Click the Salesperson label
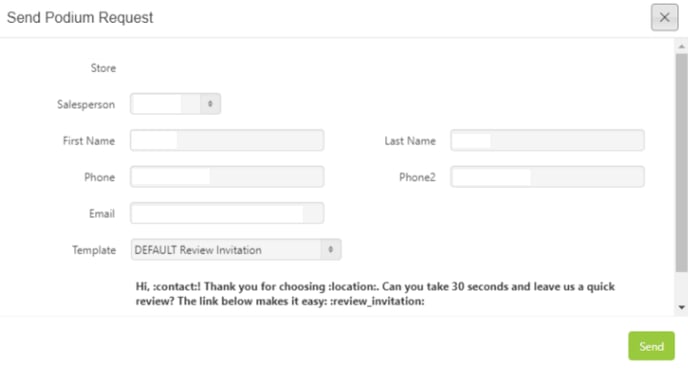 click(x=86, y=104)
